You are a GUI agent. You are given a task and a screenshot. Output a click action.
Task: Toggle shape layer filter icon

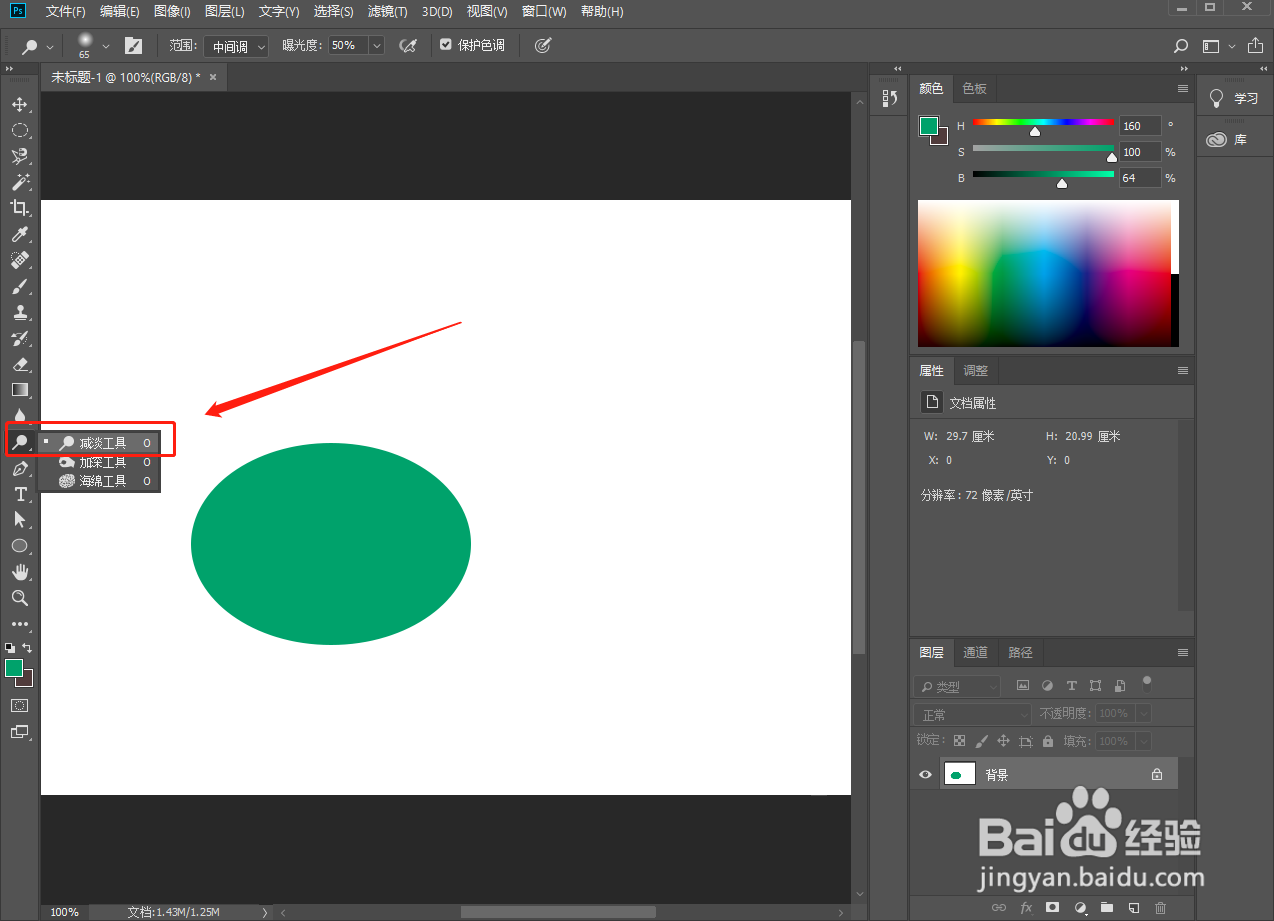tap(1095, 686)
